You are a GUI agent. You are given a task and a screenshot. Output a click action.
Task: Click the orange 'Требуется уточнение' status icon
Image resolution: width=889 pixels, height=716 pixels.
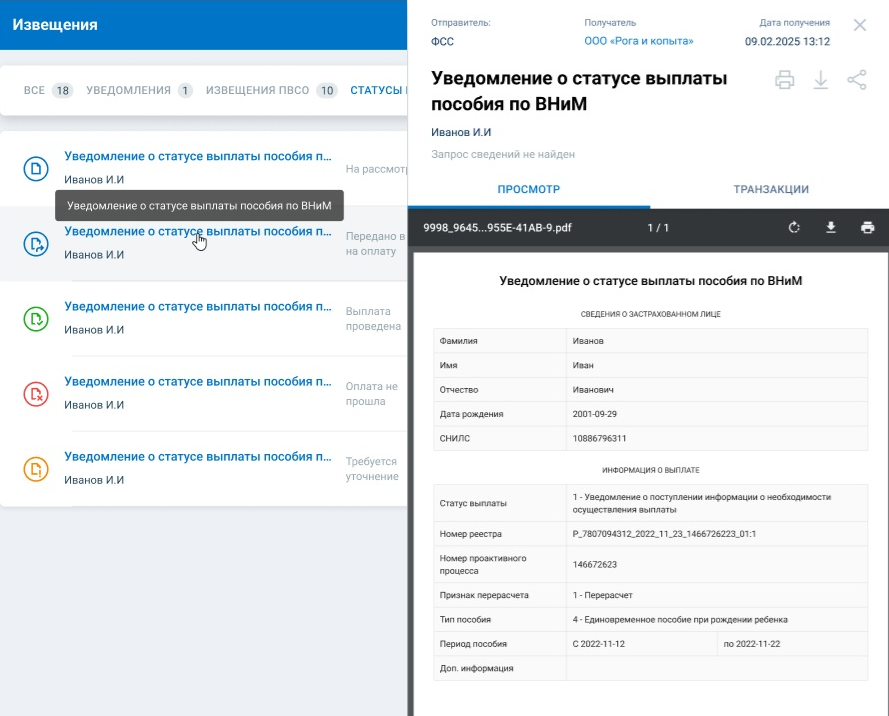[x=36, y=469]
